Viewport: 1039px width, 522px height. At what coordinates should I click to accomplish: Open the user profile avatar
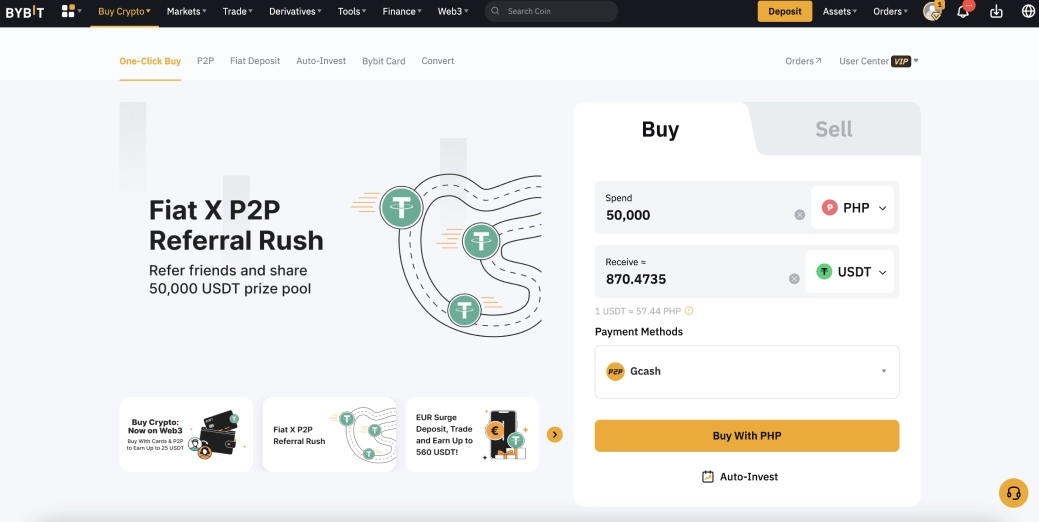(932, 11)
